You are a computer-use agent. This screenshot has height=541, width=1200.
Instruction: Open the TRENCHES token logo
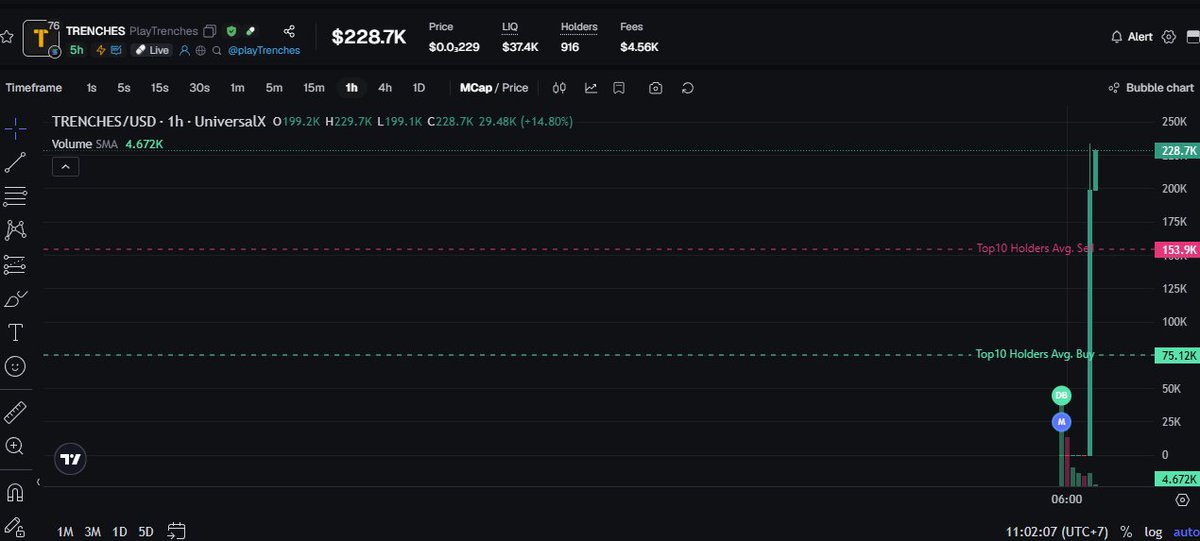pos(41,39)
